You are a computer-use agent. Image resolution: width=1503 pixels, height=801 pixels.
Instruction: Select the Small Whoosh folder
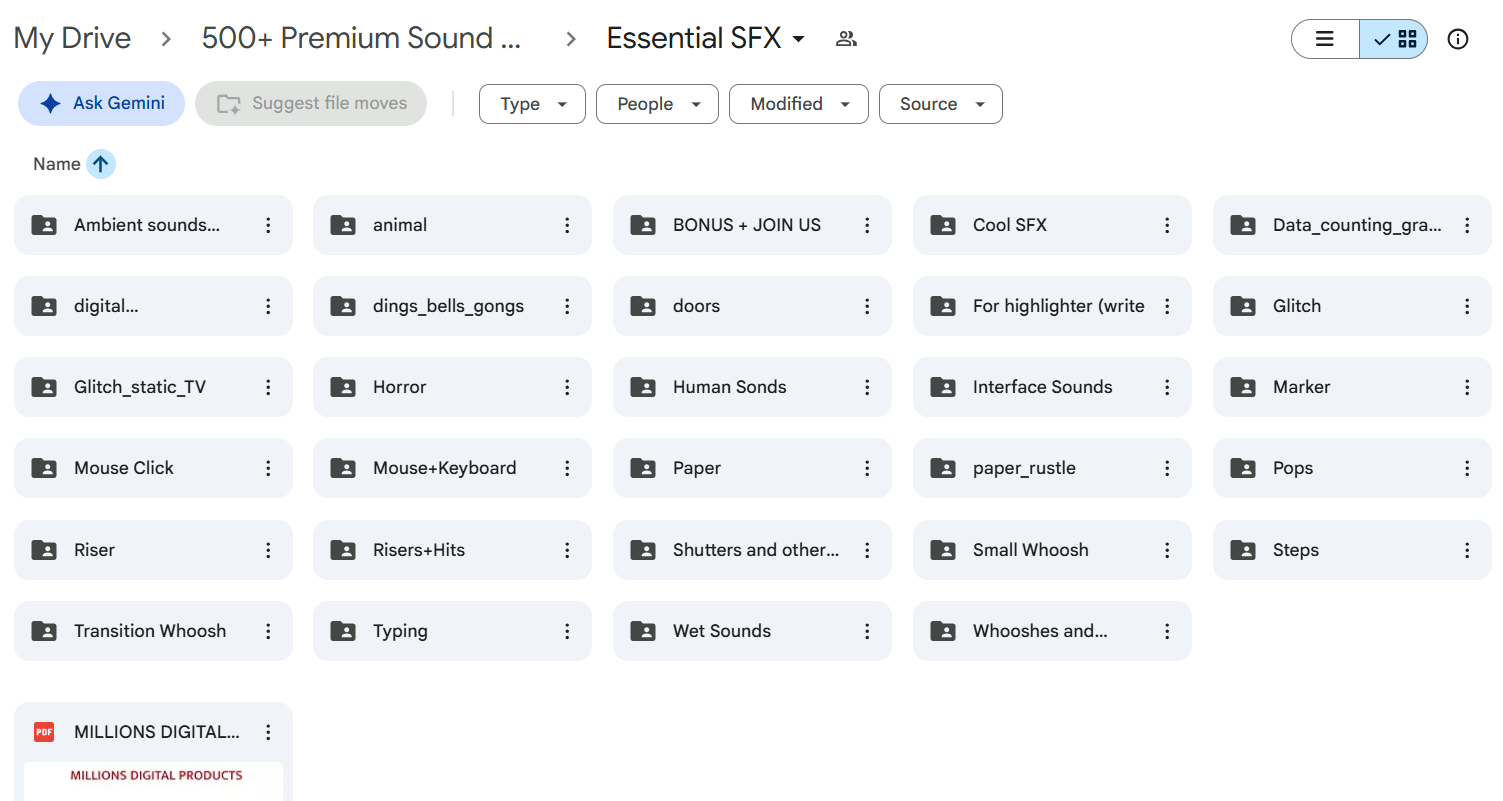1052,550
